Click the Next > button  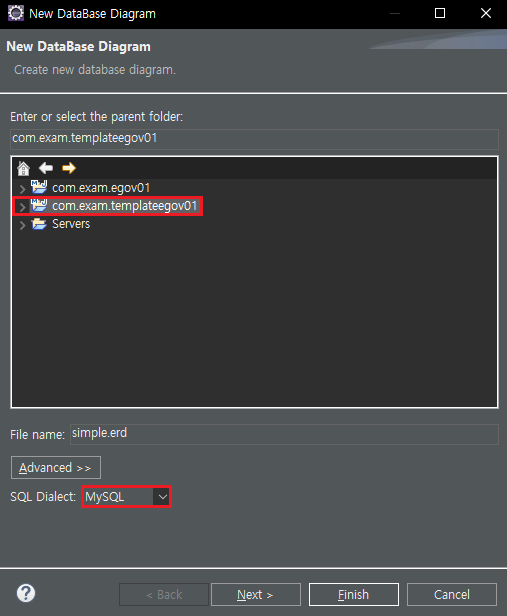(x=256, y=594)
